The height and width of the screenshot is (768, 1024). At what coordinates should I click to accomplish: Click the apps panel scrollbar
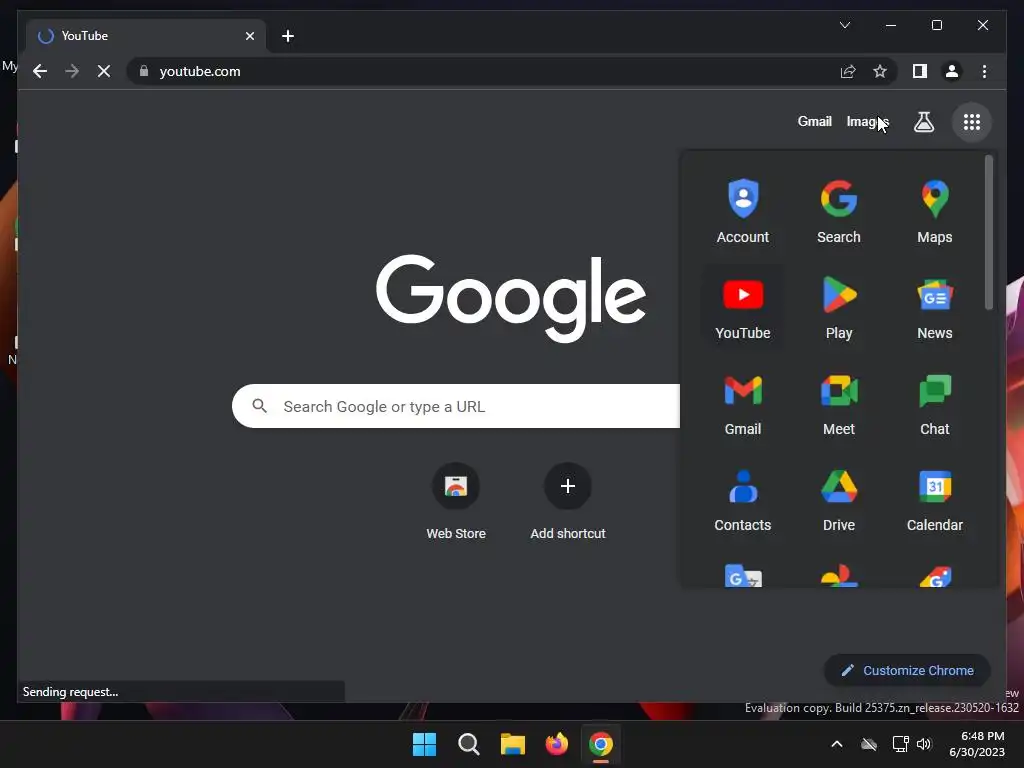point(989,232)
